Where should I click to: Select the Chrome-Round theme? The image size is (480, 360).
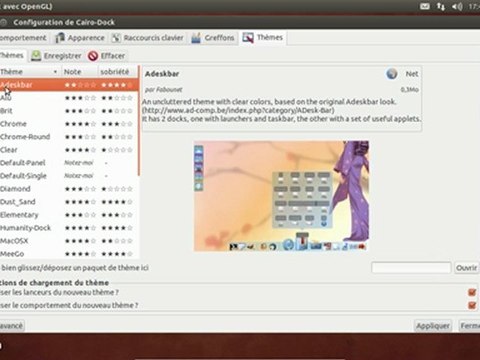pyautogui.click(x=69, y=137)
